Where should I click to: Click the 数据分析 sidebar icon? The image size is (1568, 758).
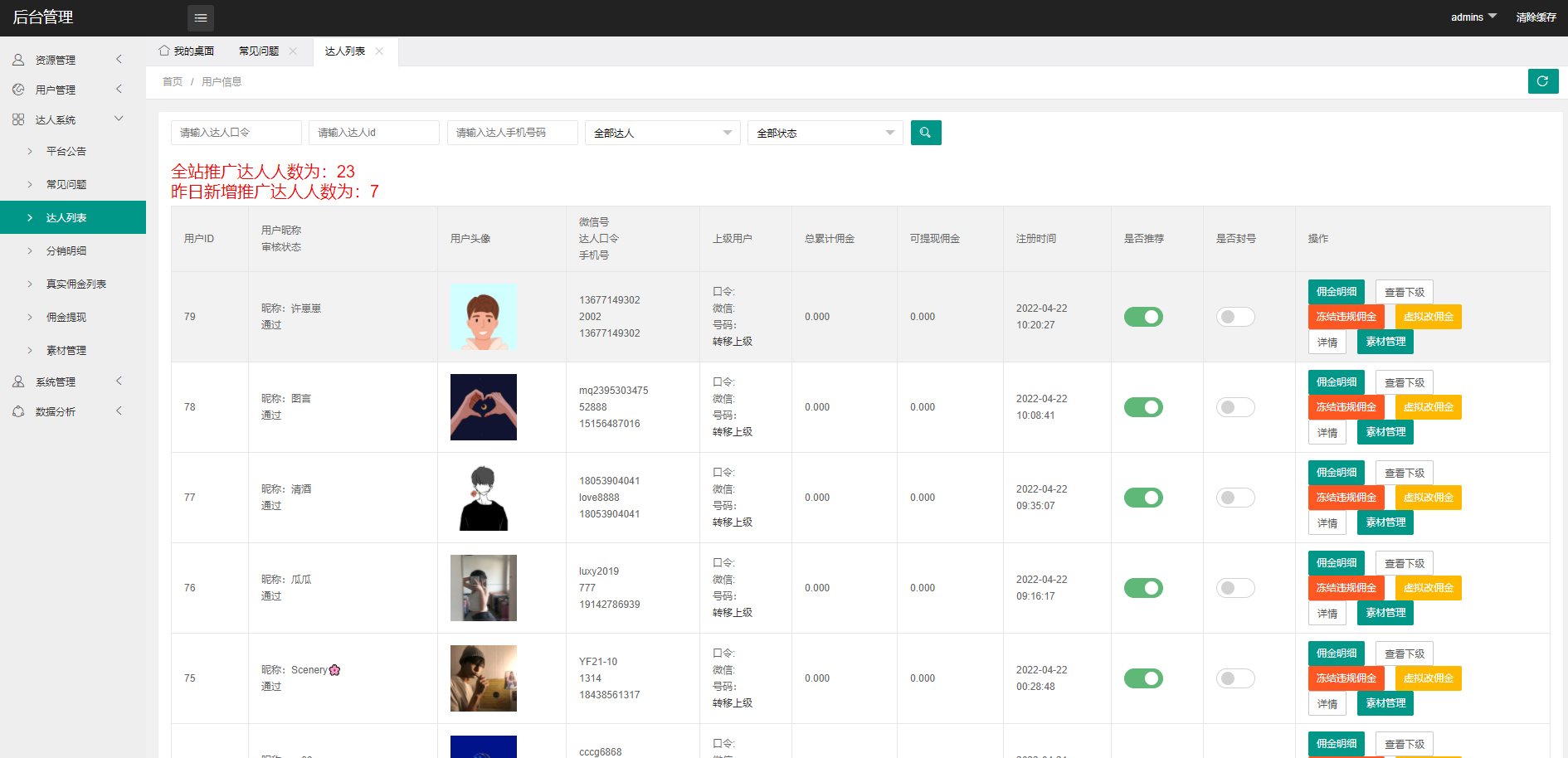18,411
